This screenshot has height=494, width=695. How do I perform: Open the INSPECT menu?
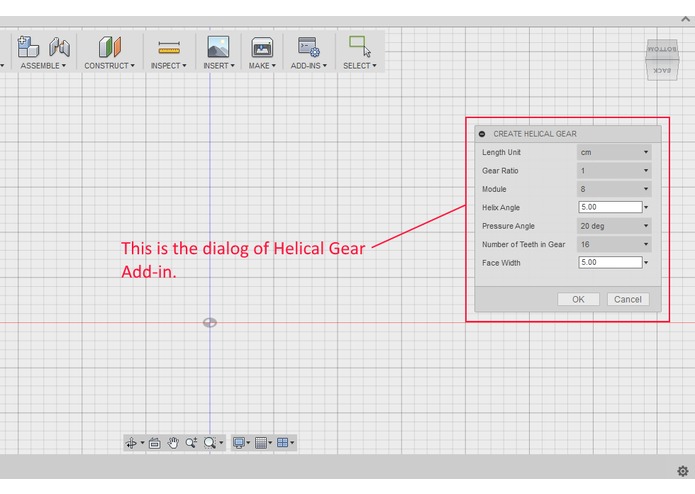click(x=168, y=66)
